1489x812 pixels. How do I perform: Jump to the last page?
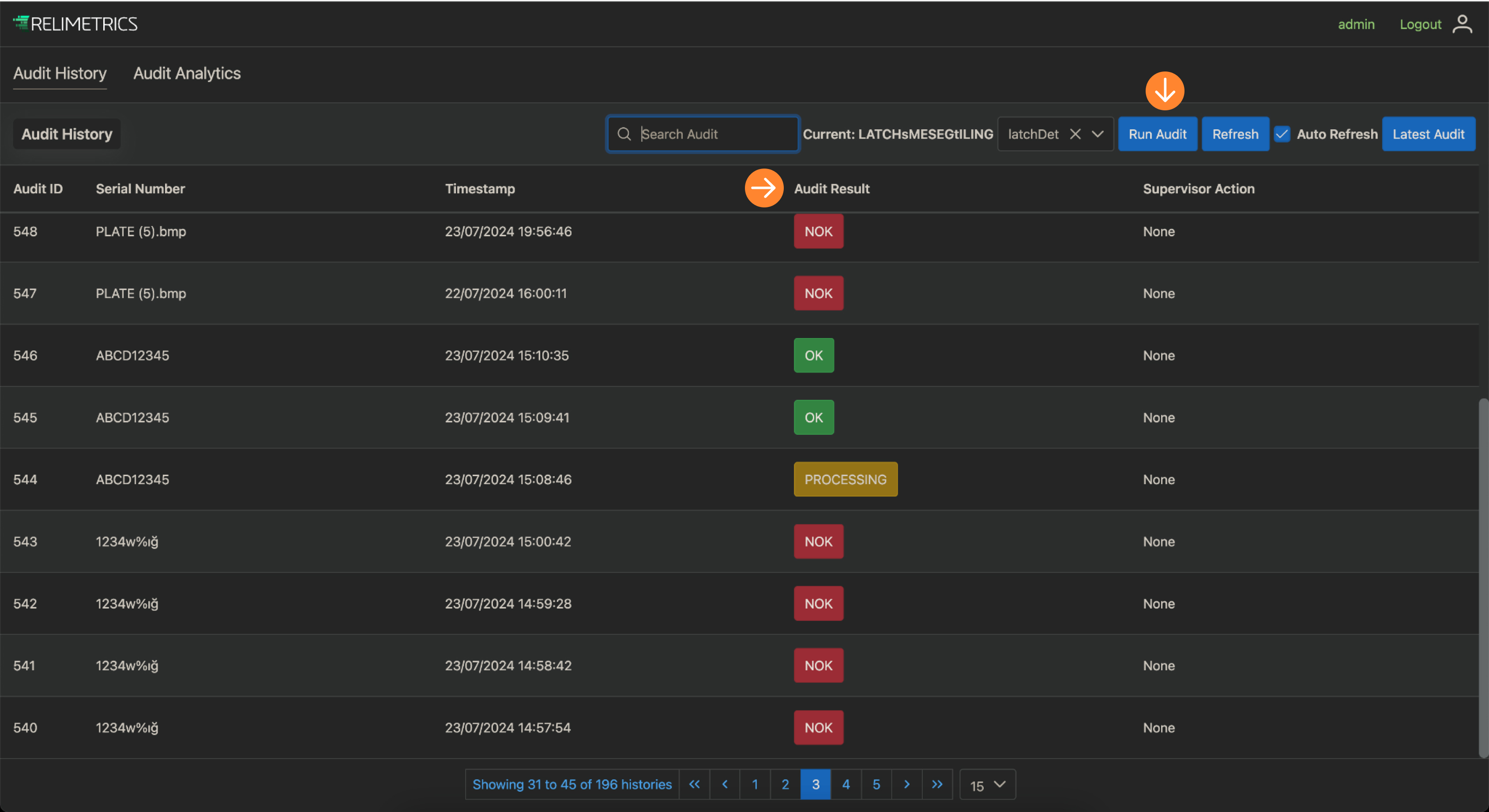pos(937,784)
